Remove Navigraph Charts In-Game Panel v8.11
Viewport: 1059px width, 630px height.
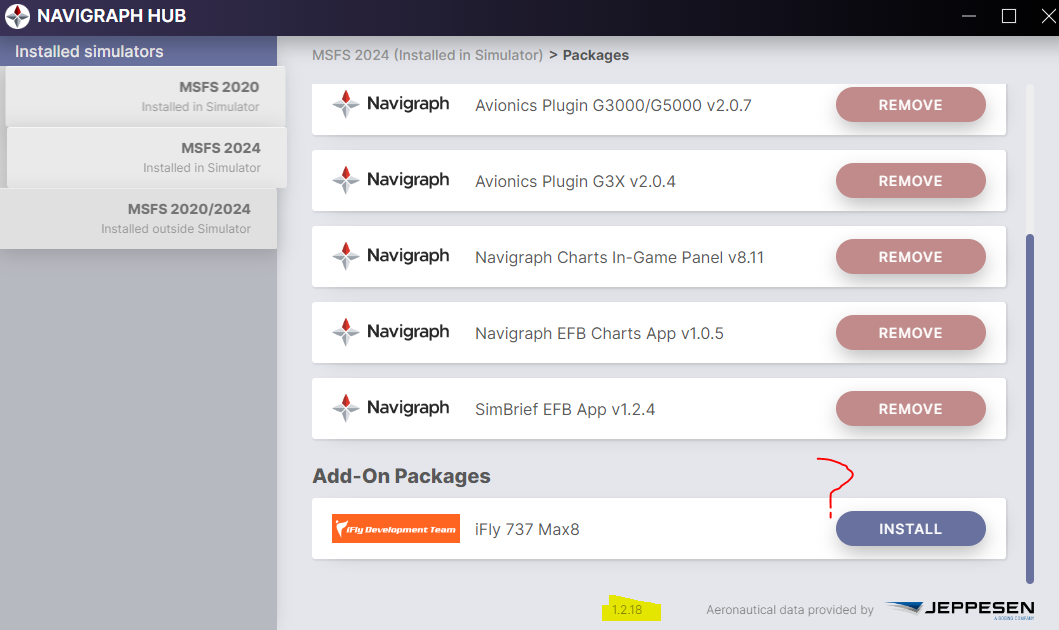pos(910,257)
